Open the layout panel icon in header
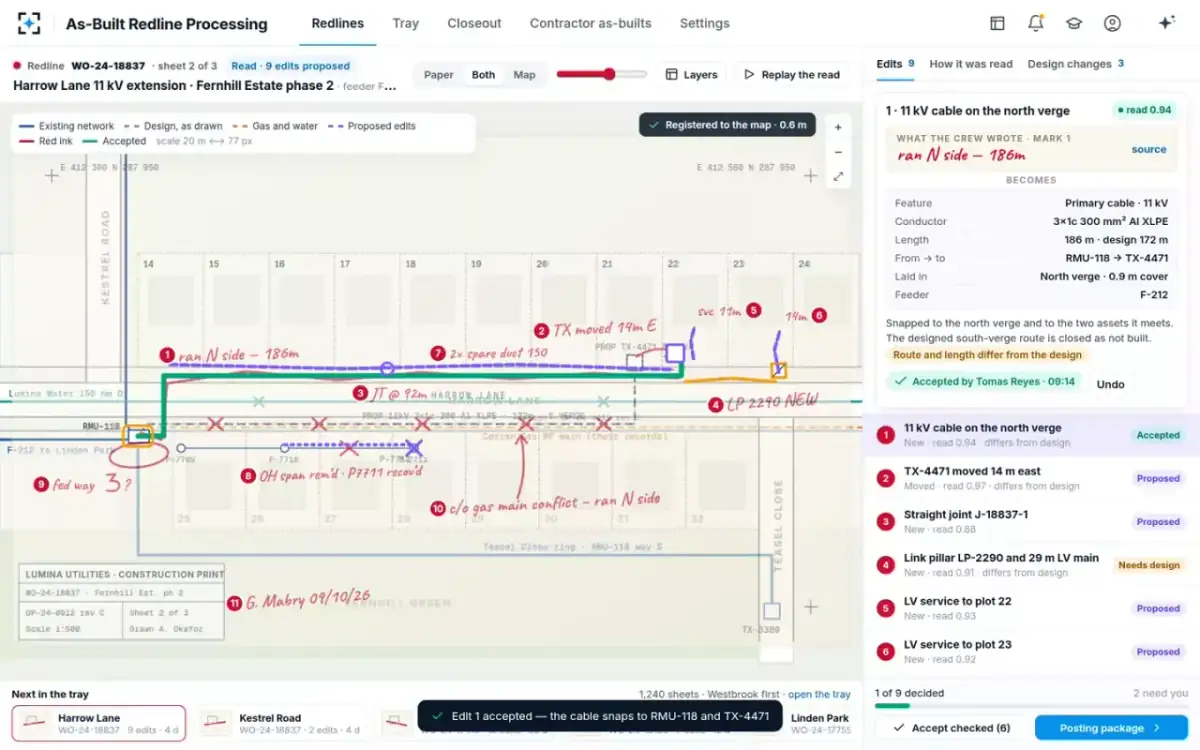 click(997, 23)
